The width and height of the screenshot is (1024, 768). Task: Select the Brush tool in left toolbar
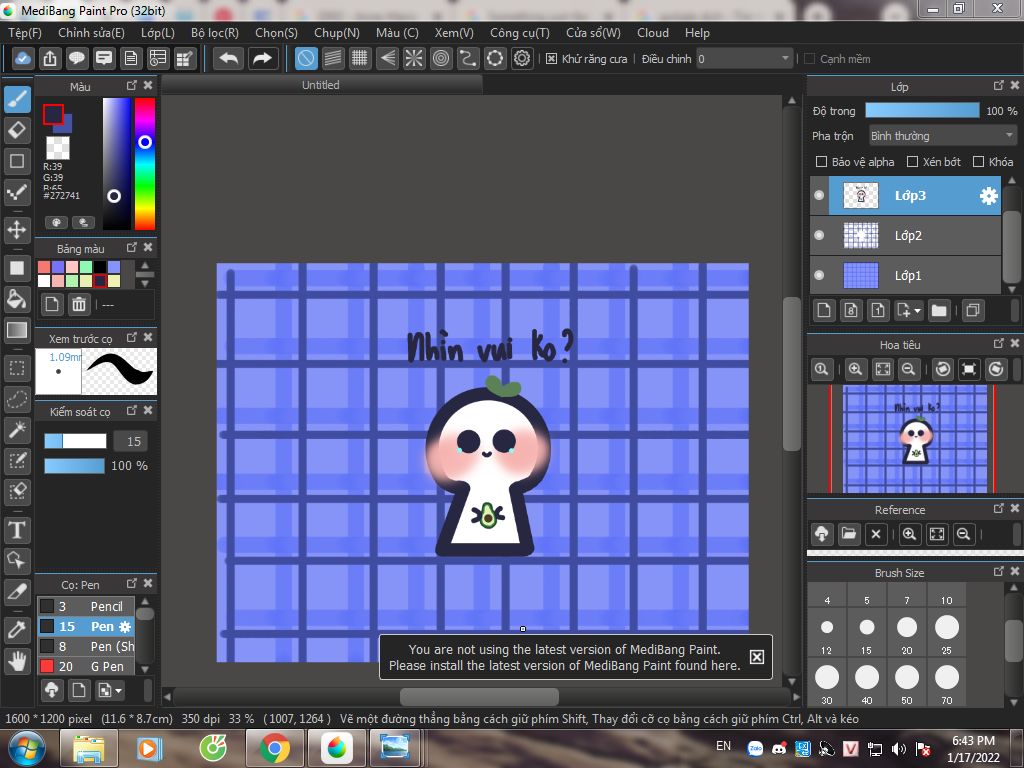(18, 100)
